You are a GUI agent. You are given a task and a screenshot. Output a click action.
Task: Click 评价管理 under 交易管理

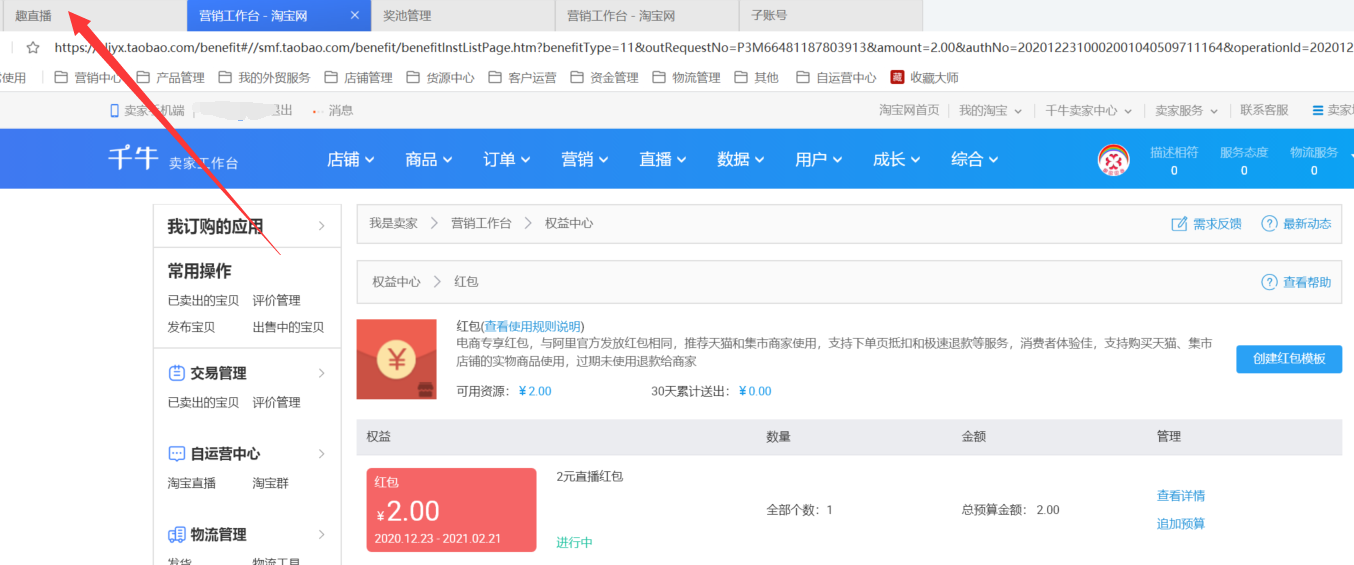point(277,402)
